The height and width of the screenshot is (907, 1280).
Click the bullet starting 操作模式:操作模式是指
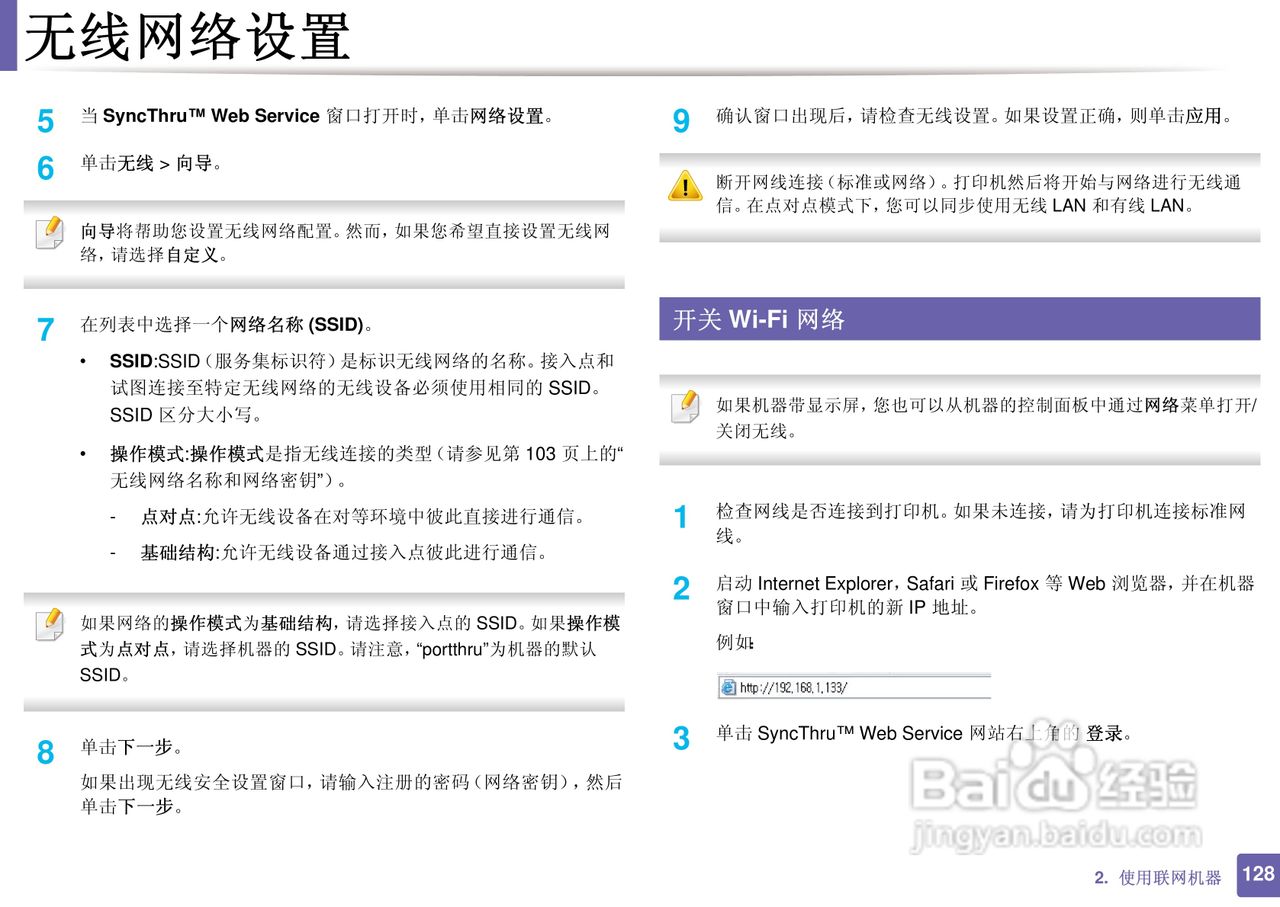(x=367, y=455)
